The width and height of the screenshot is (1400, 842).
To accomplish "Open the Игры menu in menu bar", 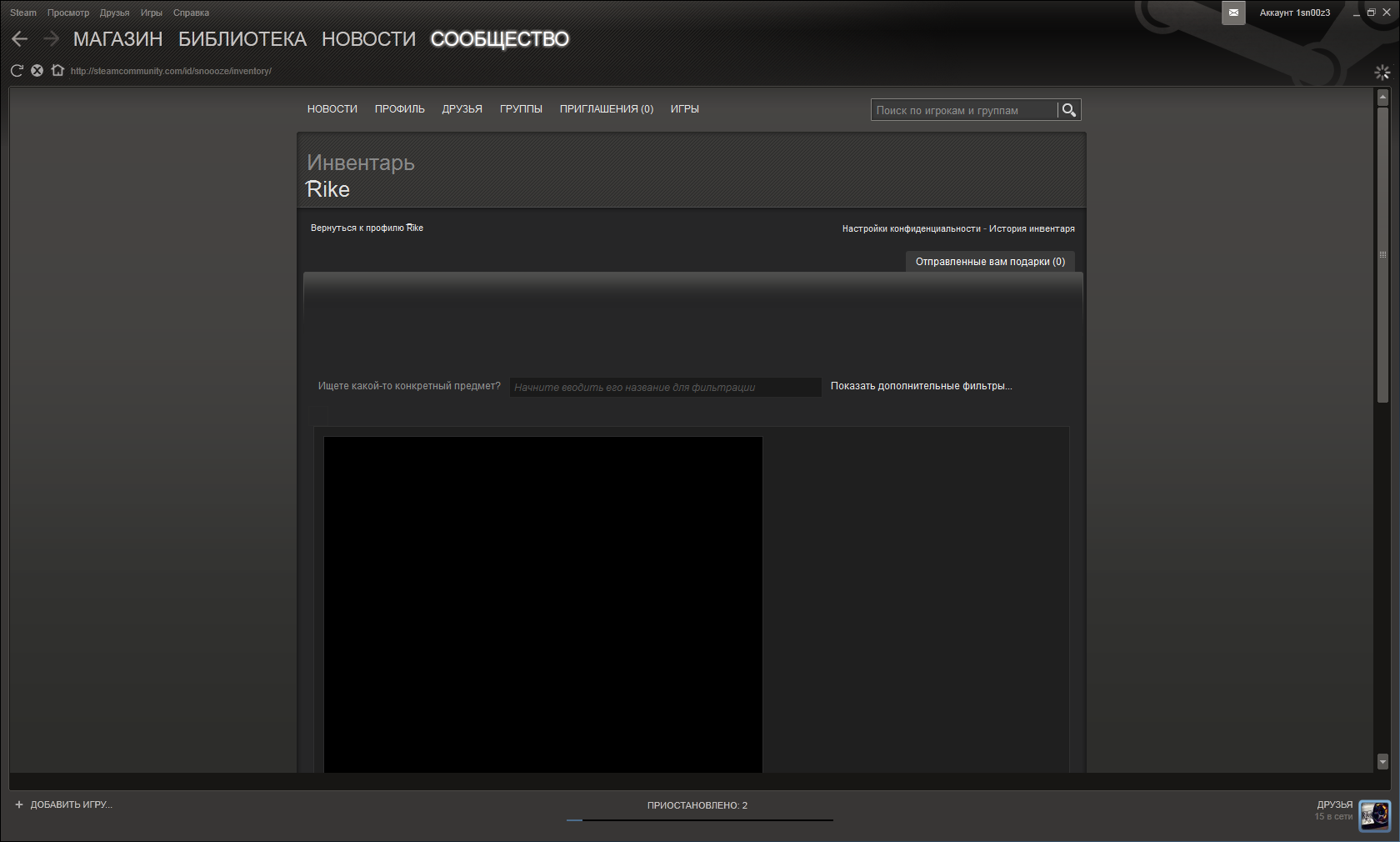I will 152,13.
